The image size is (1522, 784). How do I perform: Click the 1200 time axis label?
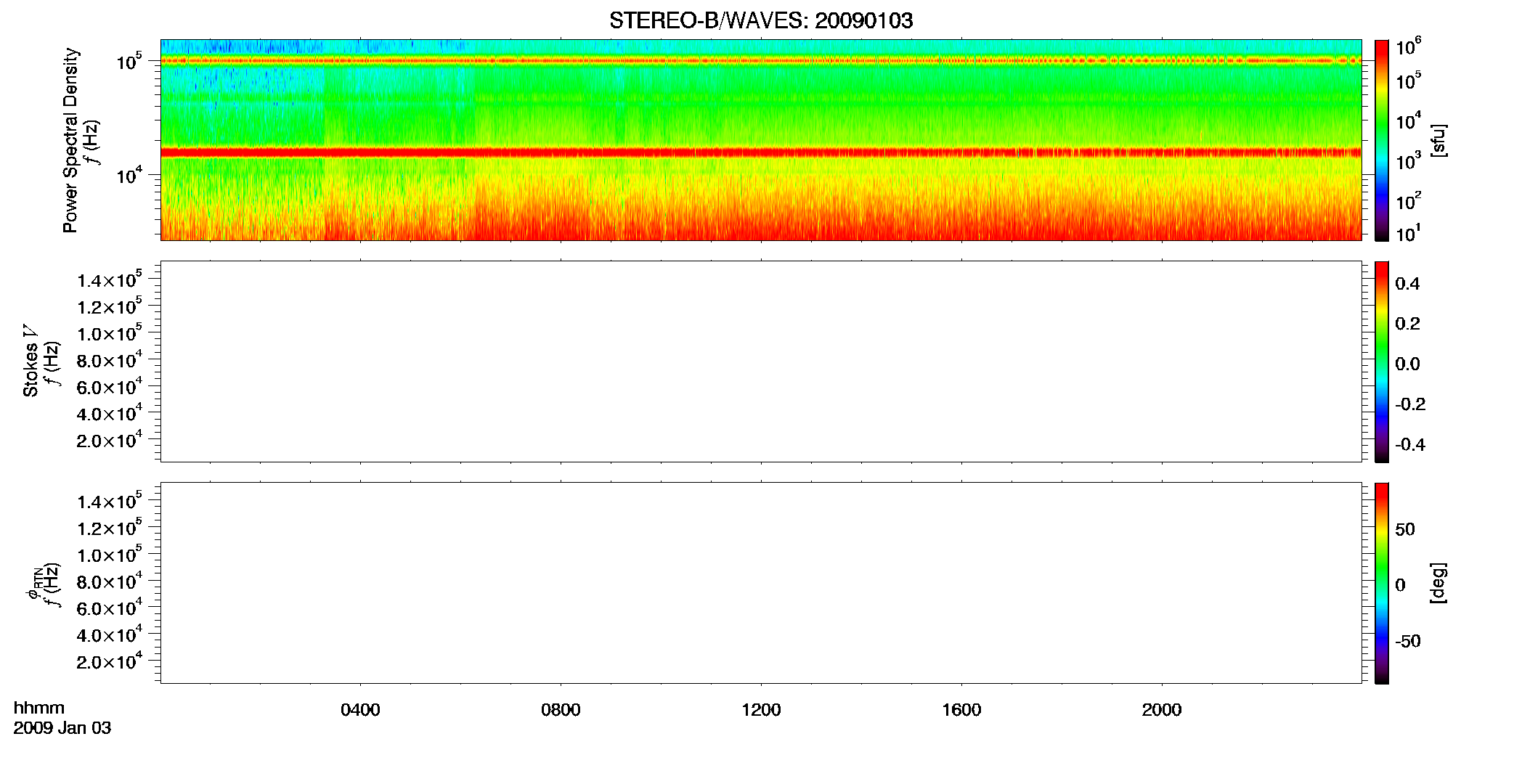pyautogui.click(x=761, y=710)
